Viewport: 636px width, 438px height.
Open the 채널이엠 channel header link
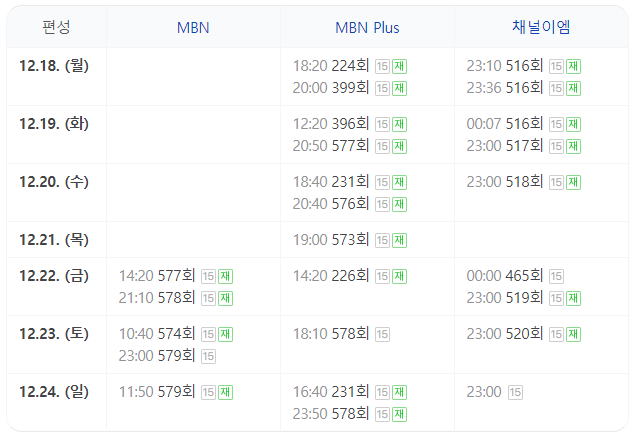[541, 27]
